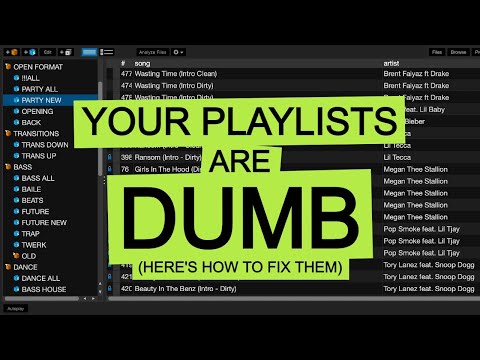
Task: Sort by the # column header
Action: [123, 63]
